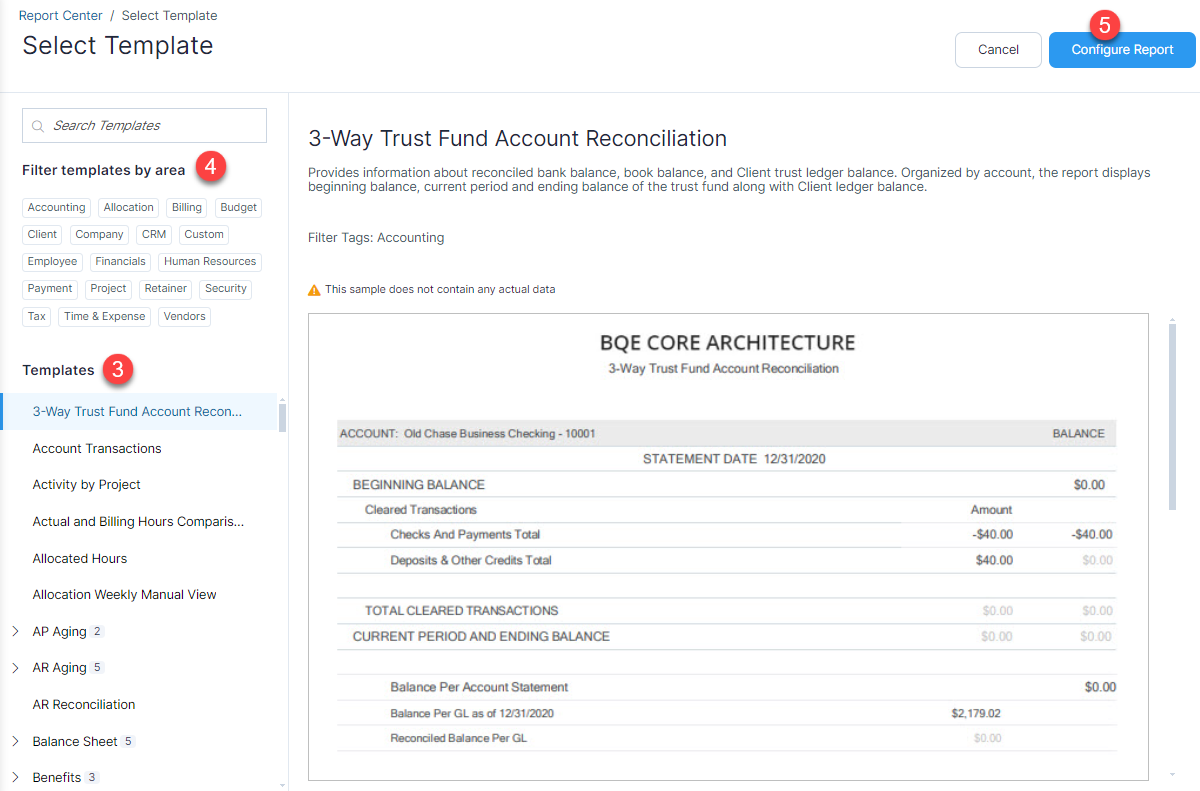Select 3-Way Trust Fund Account Reconciliation template

tap(138, 411)
